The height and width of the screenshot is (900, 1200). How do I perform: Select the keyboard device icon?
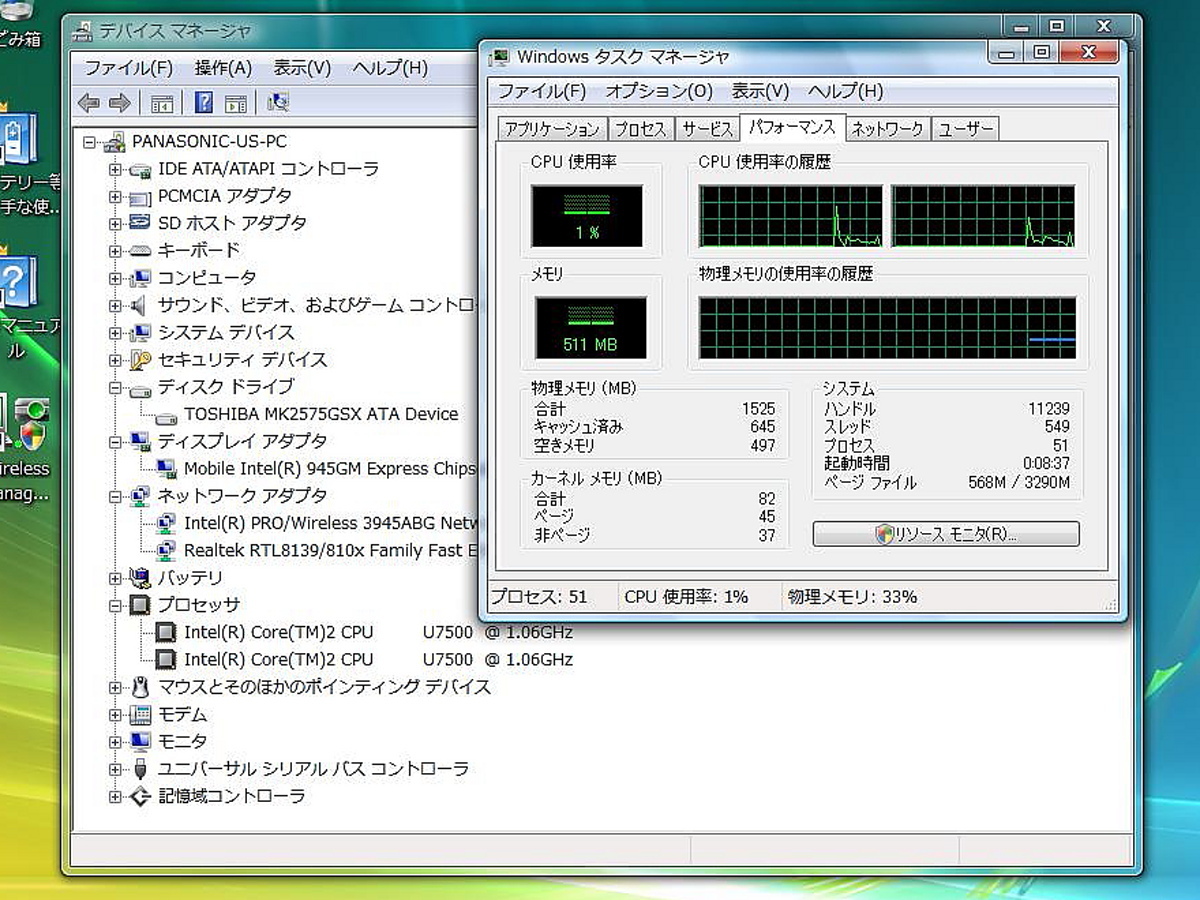point(141,250)
